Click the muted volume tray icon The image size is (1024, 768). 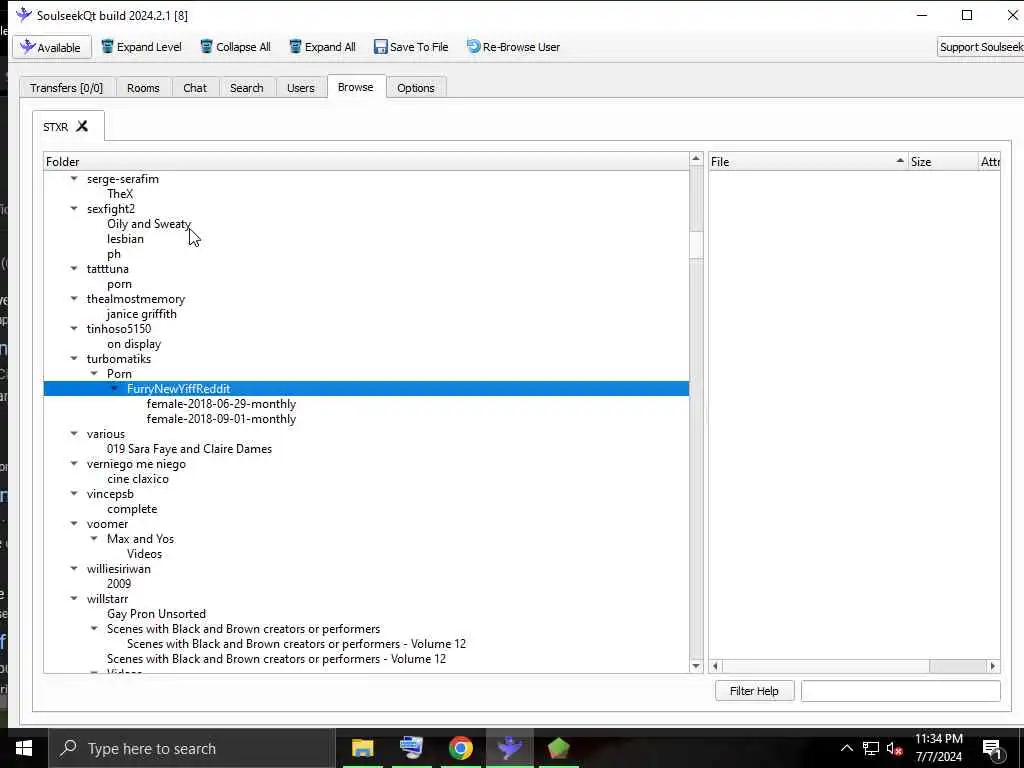pyautogui.click(x=894, y=748)
